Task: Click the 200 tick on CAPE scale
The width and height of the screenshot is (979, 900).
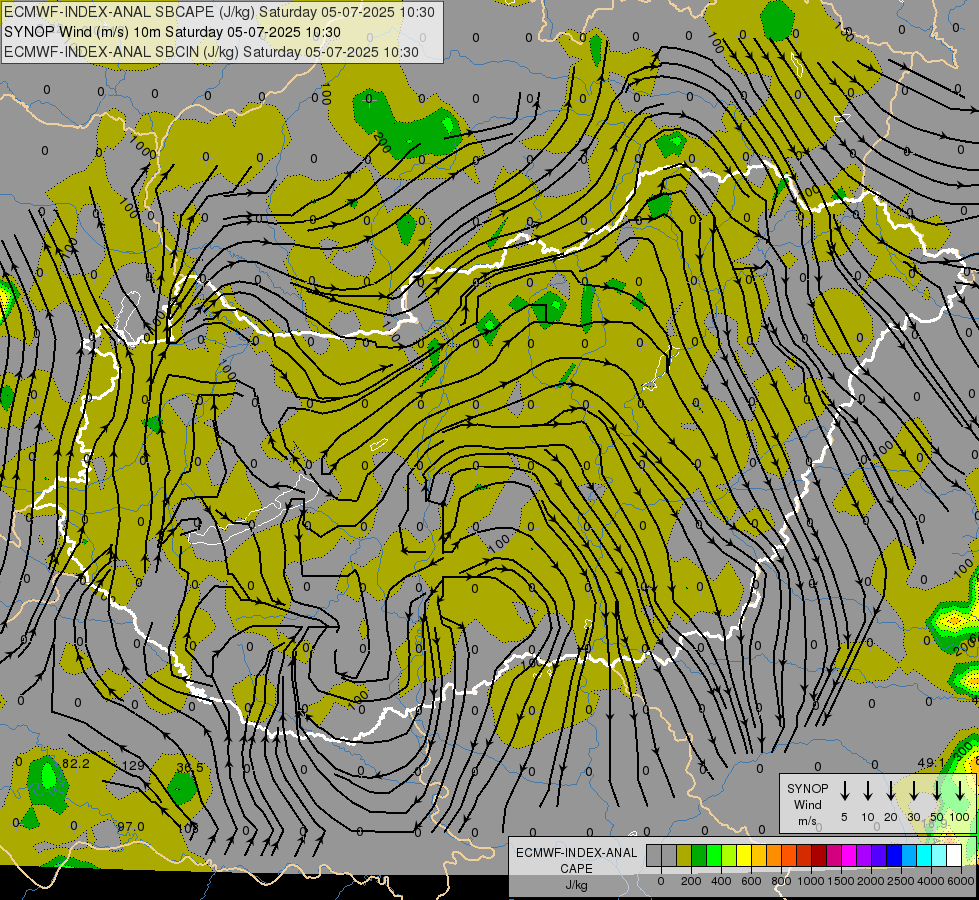Action: coord(691,881)
